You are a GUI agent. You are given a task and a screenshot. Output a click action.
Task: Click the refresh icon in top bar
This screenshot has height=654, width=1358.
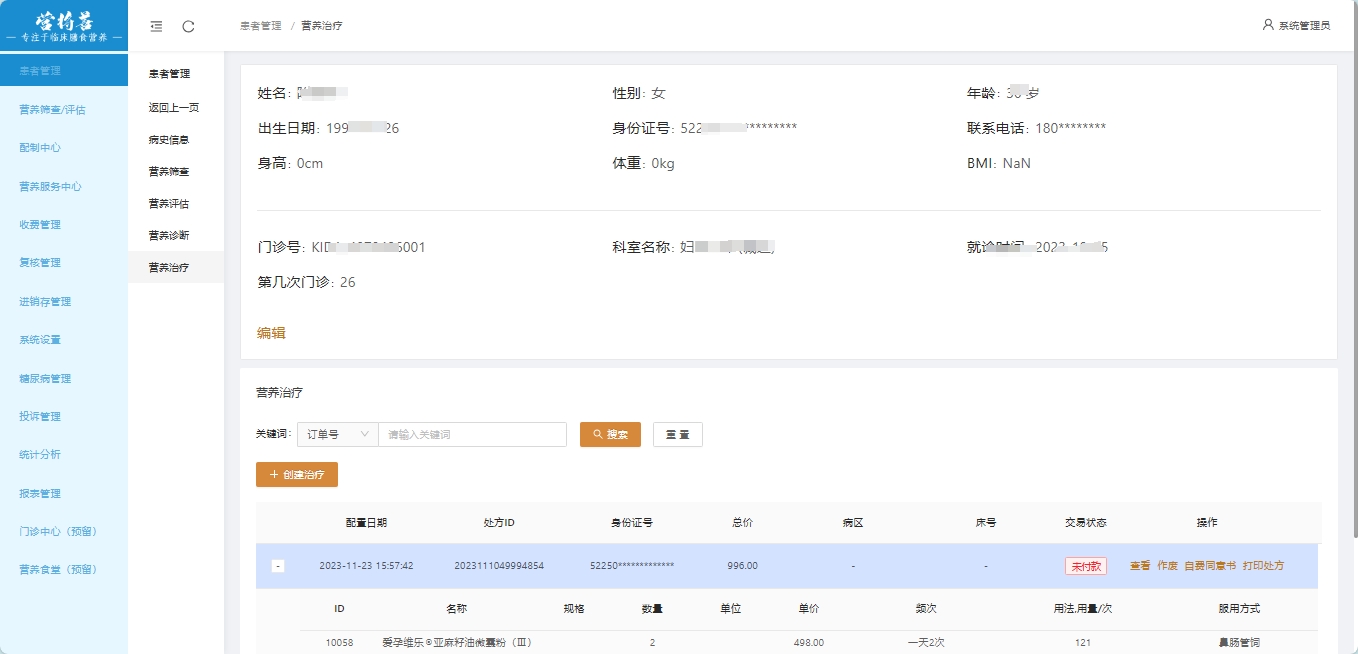[188, 26]
